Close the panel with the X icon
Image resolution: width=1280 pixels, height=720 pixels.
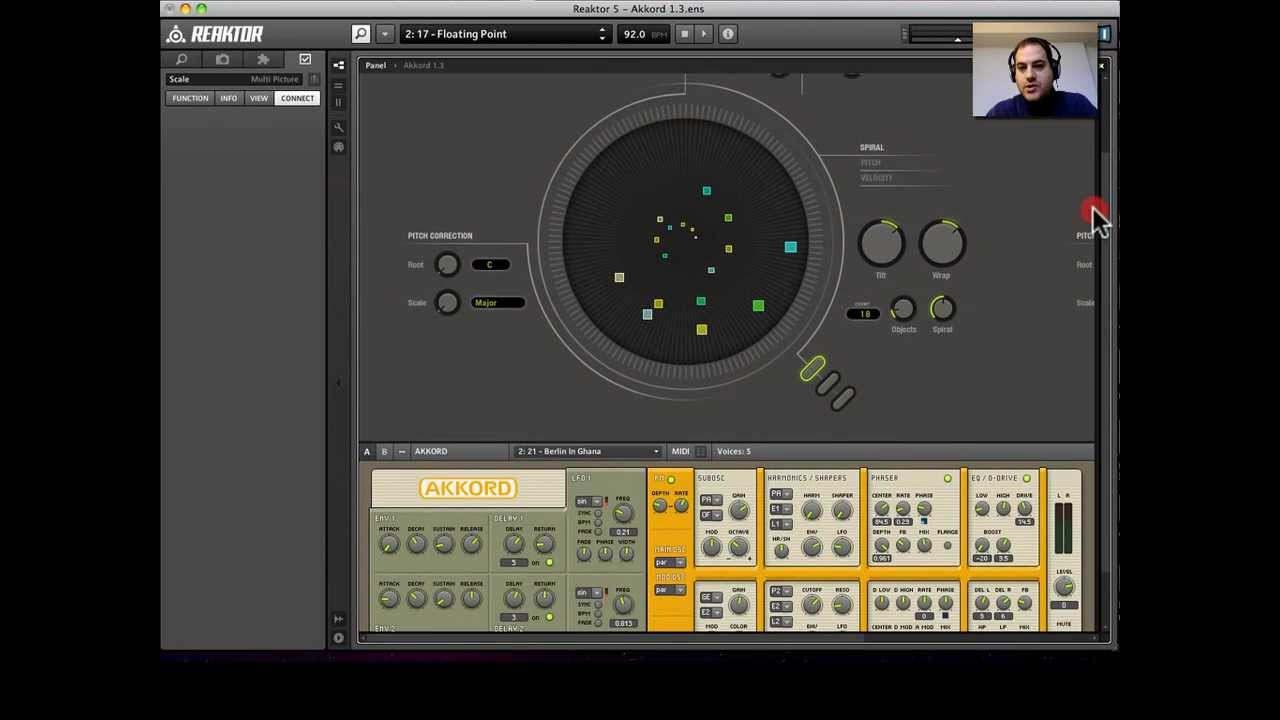(1101, 66)
